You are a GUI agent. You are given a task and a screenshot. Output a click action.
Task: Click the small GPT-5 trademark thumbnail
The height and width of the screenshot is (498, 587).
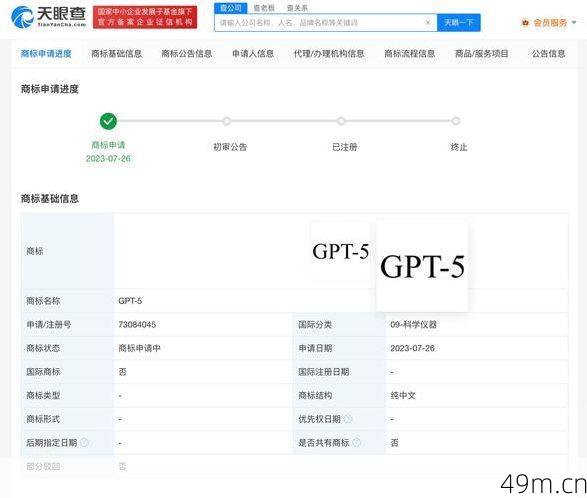point(340,251)
